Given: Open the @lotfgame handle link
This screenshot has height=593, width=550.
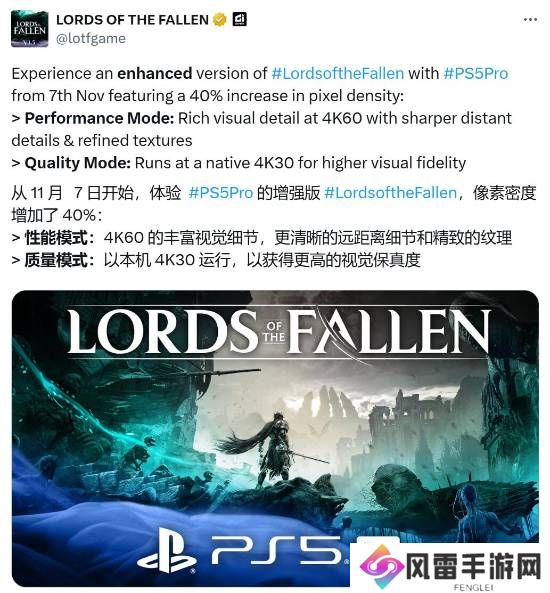Looking at the screenshot, I should [x=91, y=39].
